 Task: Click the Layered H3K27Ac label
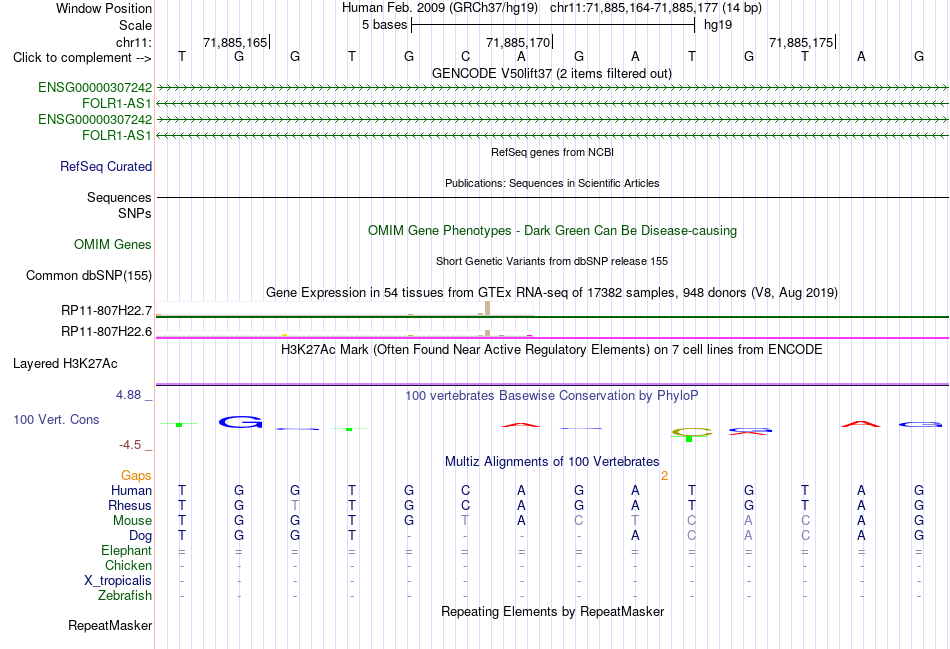[65, 364]
